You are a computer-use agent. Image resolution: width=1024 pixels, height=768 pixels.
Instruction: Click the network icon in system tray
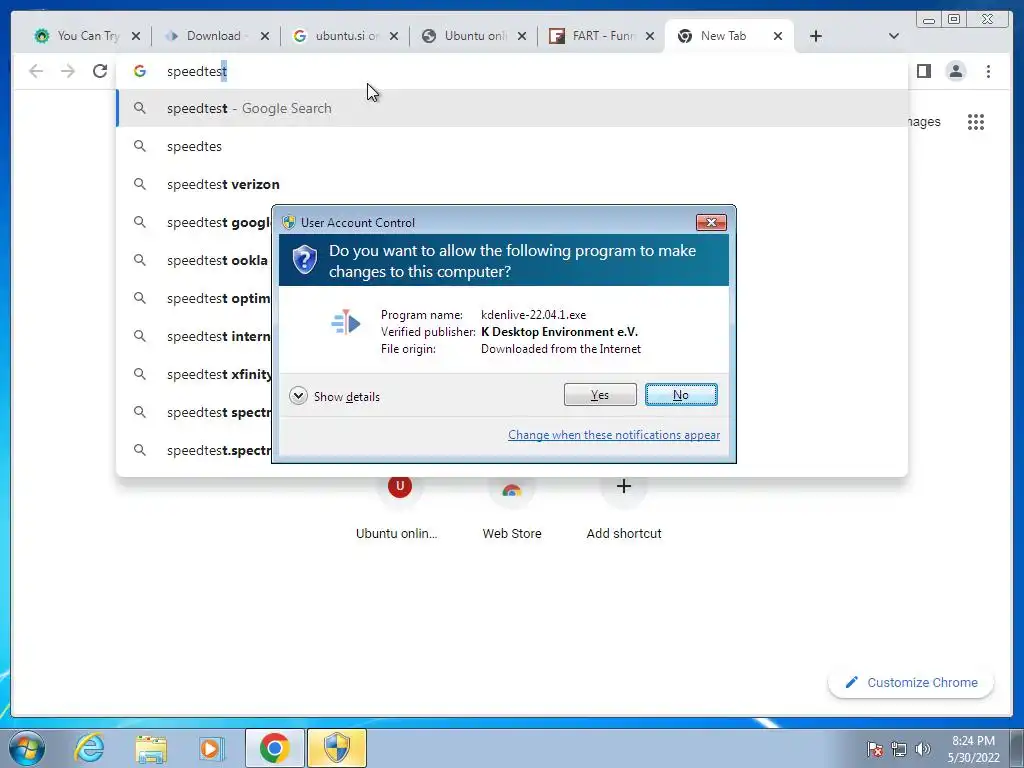click(899, 749)
